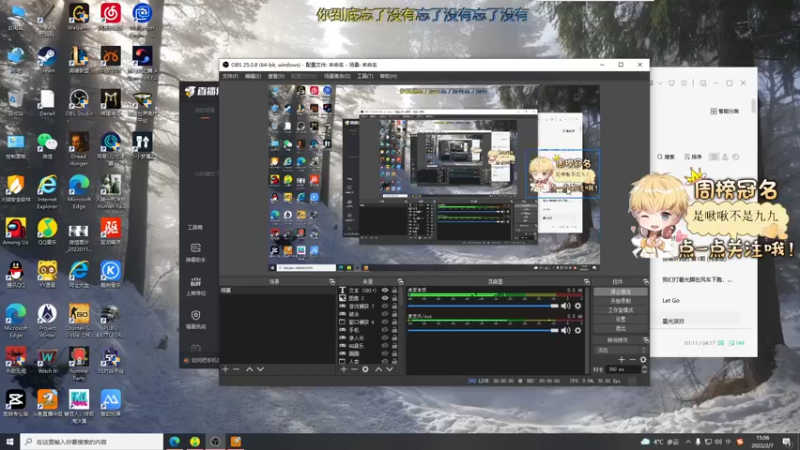This screenshot has height=450, width=800.
Task: Pop out the Audio Mixer dock panel
Action: pos(587,282)
